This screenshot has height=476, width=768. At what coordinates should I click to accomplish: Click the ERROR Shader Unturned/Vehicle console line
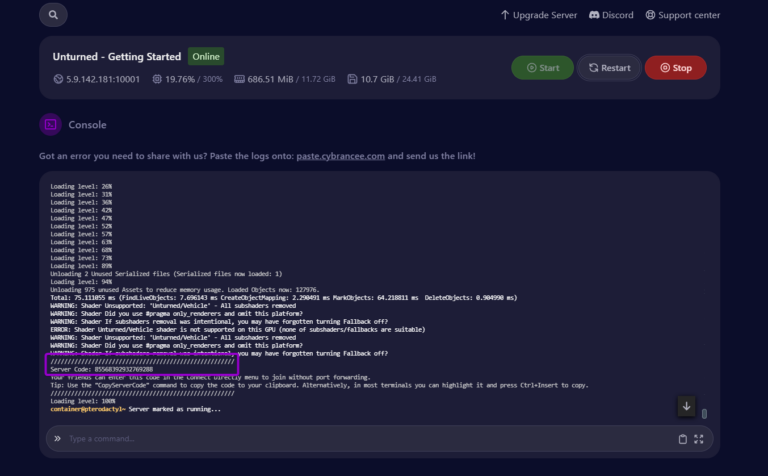click(238, 330)
